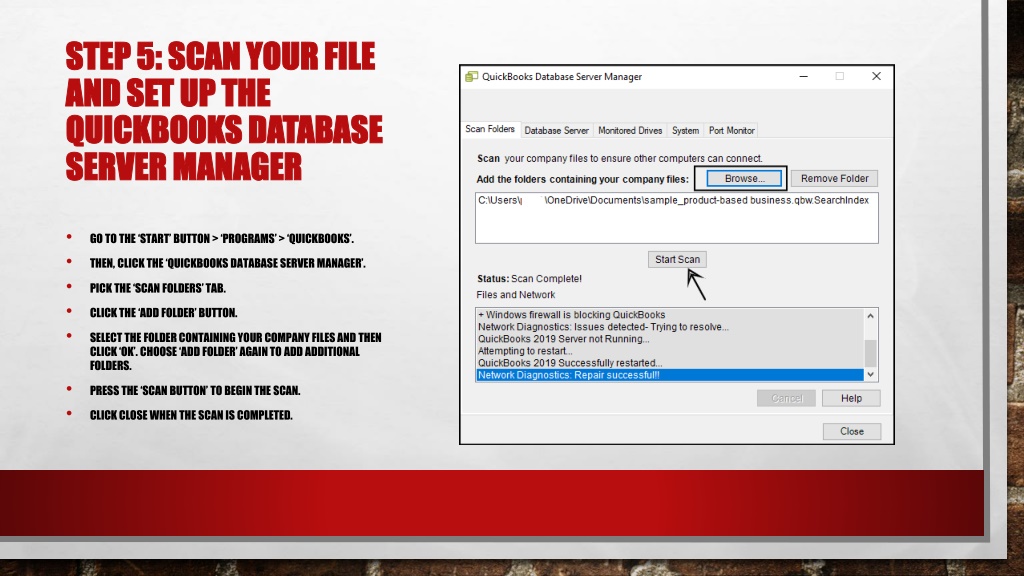Open the Database Server tab
The height and width of the screenshot is (576, 1024).
556,131
